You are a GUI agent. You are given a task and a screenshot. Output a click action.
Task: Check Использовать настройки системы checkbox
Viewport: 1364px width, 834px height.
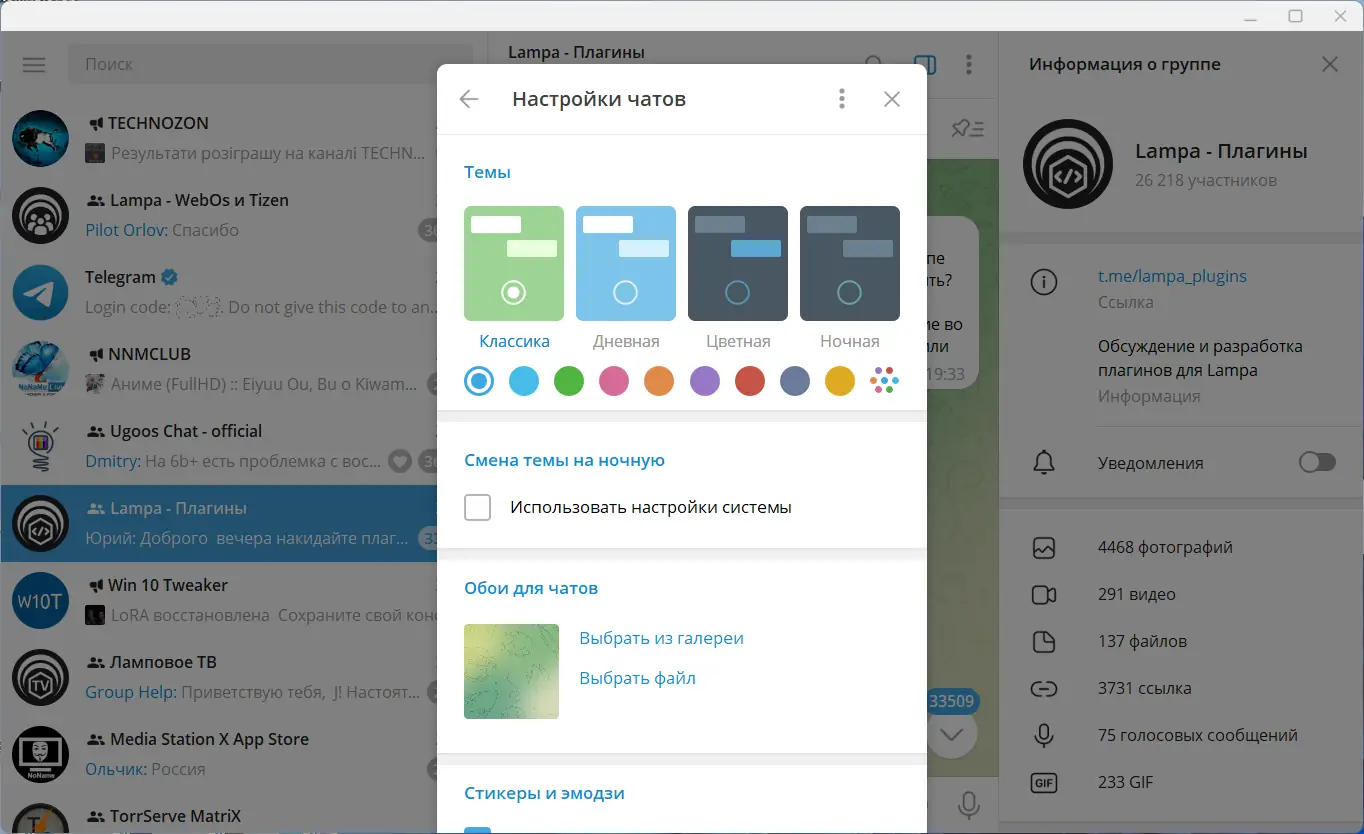[478, 507]
